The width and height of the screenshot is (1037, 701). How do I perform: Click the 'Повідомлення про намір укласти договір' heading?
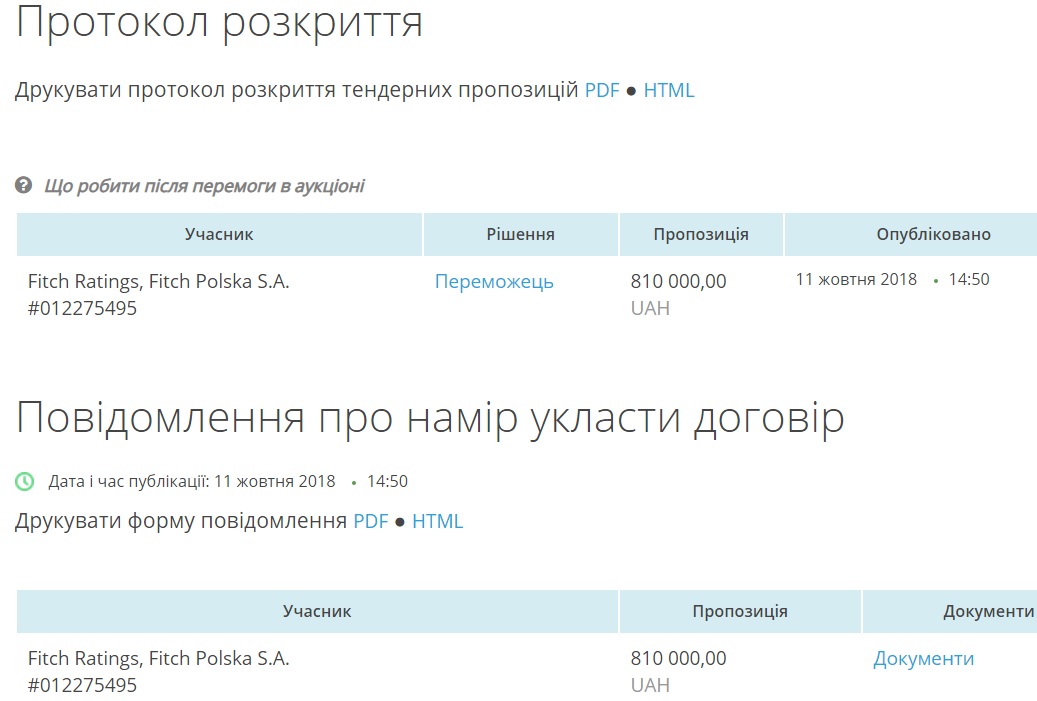430,418
